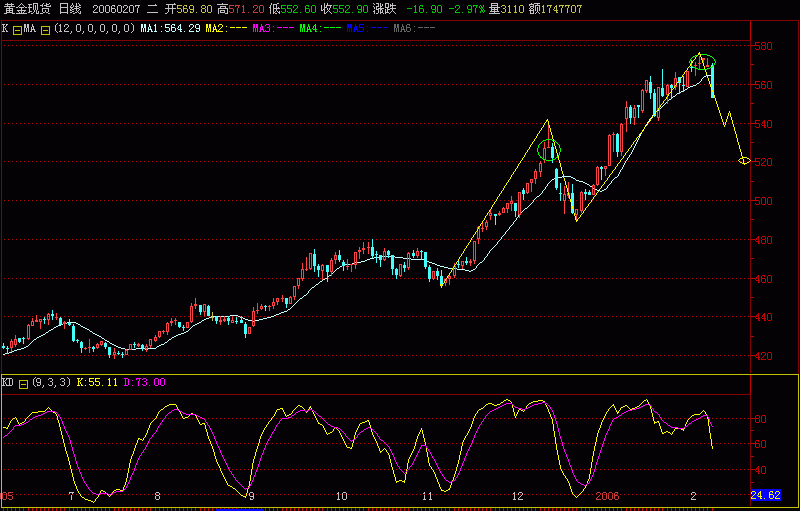
Task: Click the month 10 time axis marker
Action: [341, 496]
